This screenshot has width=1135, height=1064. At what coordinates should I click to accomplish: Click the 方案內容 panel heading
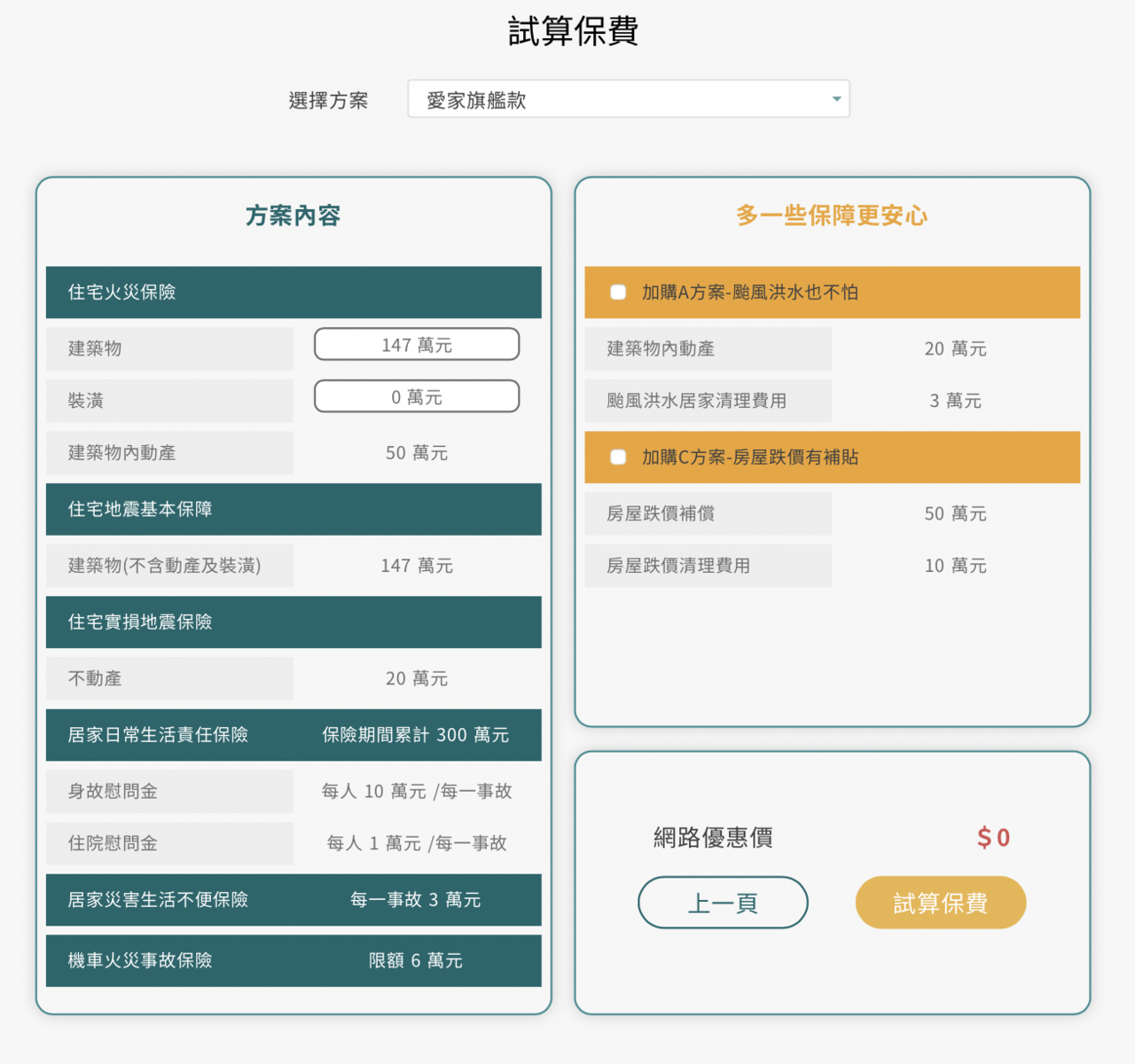point(294,215)
